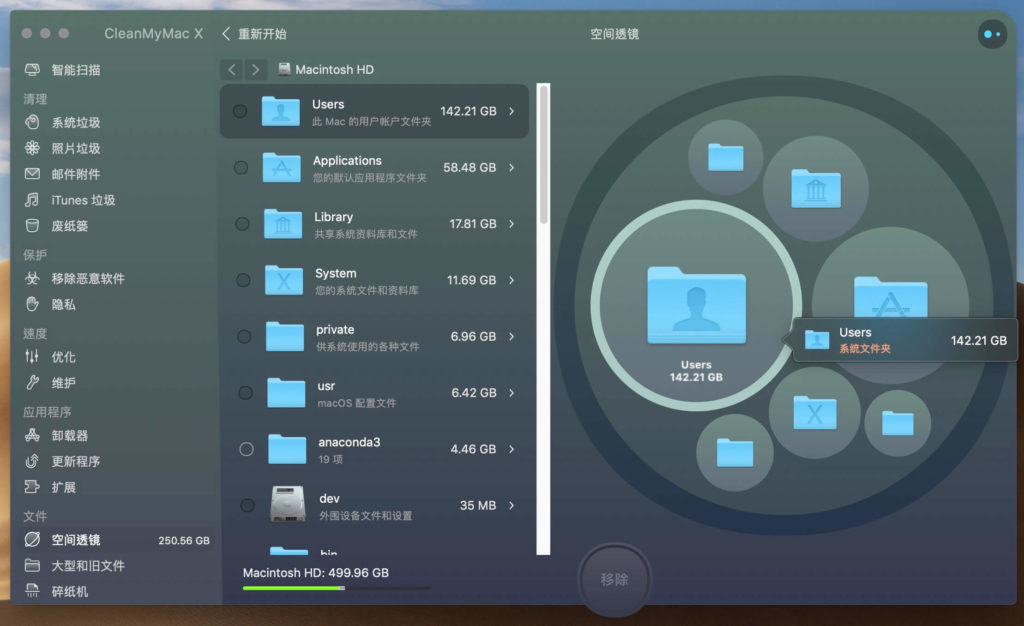1024x626 pixels.
Task: Click the Users 142.21 GB tooltip popup
Action: (x=905, y=340)
